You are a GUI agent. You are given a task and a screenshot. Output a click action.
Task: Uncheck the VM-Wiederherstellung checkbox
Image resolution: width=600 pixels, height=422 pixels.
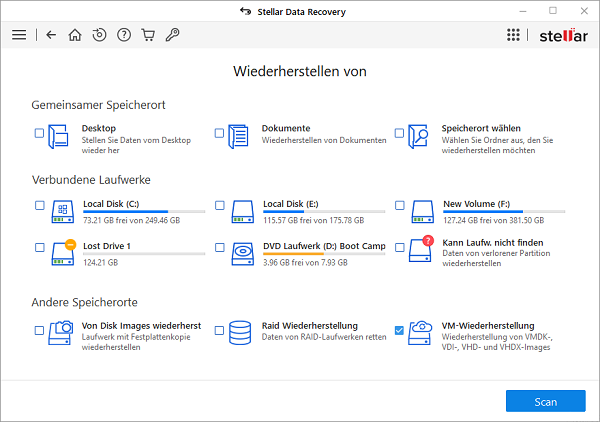pos(399,330)
